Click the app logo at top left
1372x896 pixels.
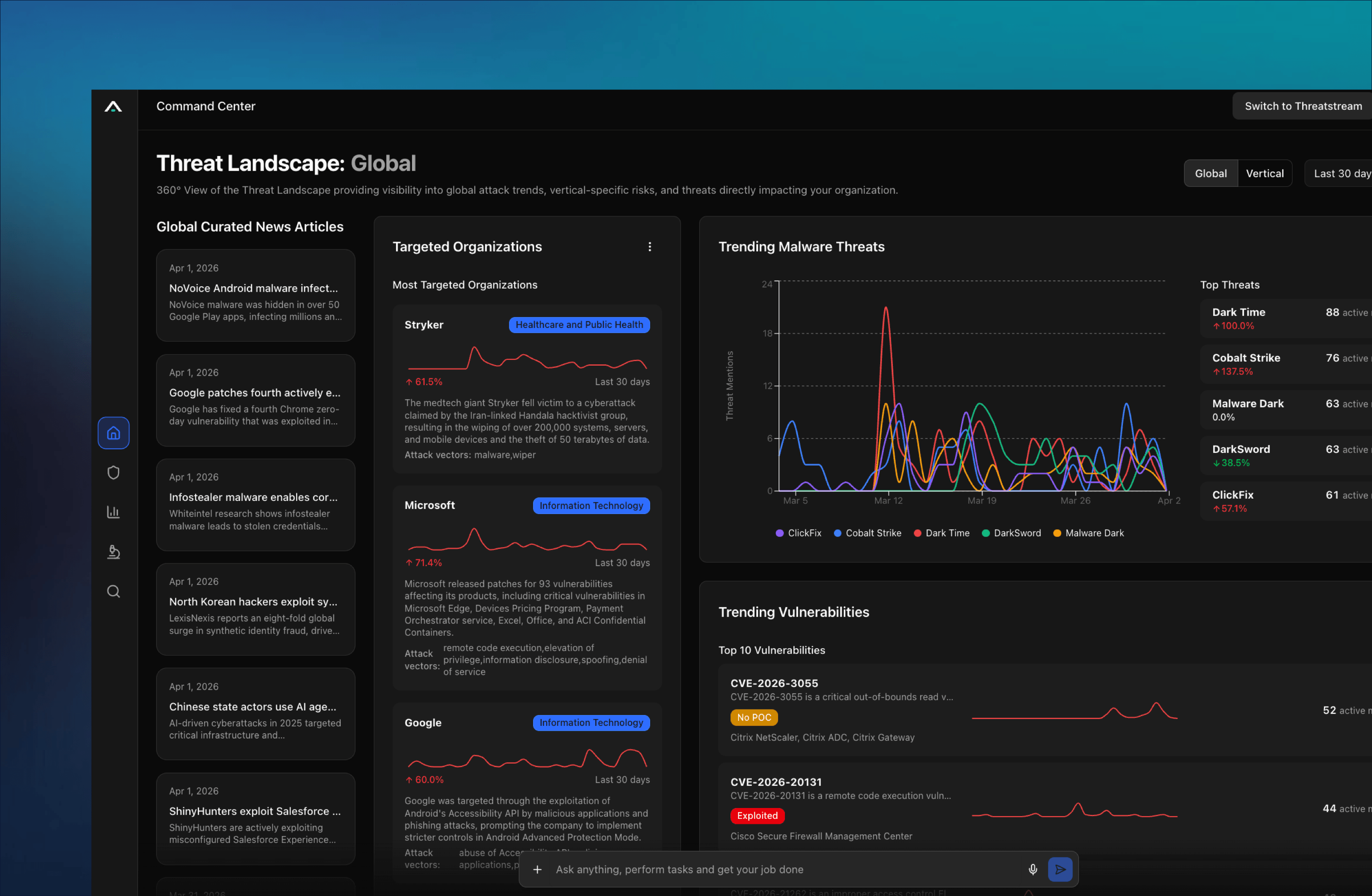point(113,107)
